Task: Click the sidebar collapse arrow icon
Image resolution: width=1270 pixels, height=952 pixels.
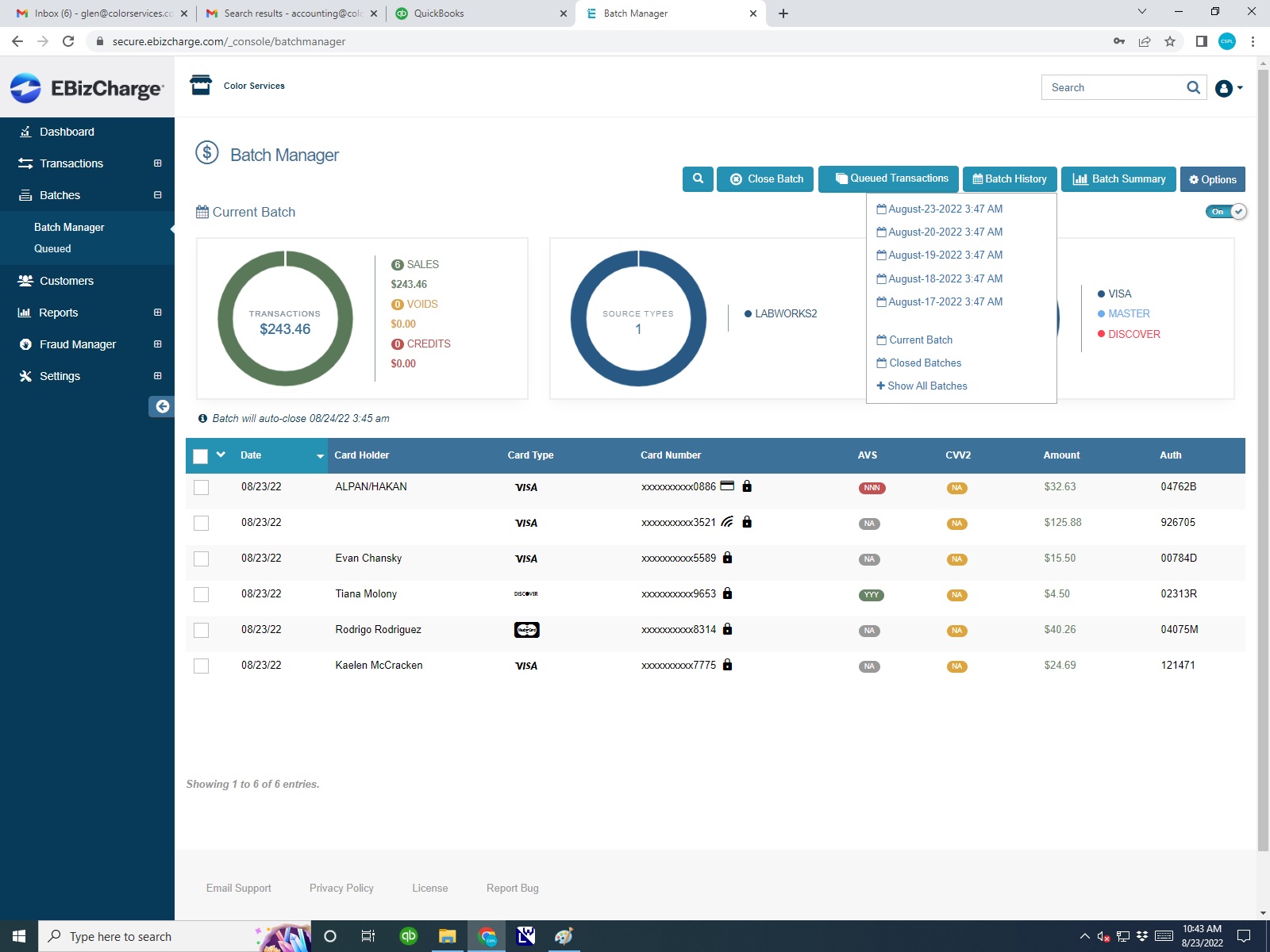Action: (162, 406)
